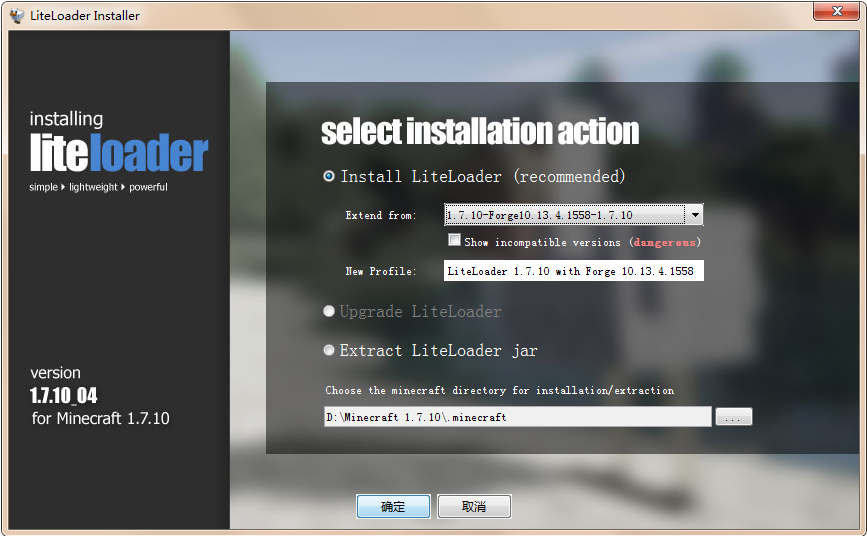Click the 'installing' text above logo
The image size is (867, 536).
(66, 119)
